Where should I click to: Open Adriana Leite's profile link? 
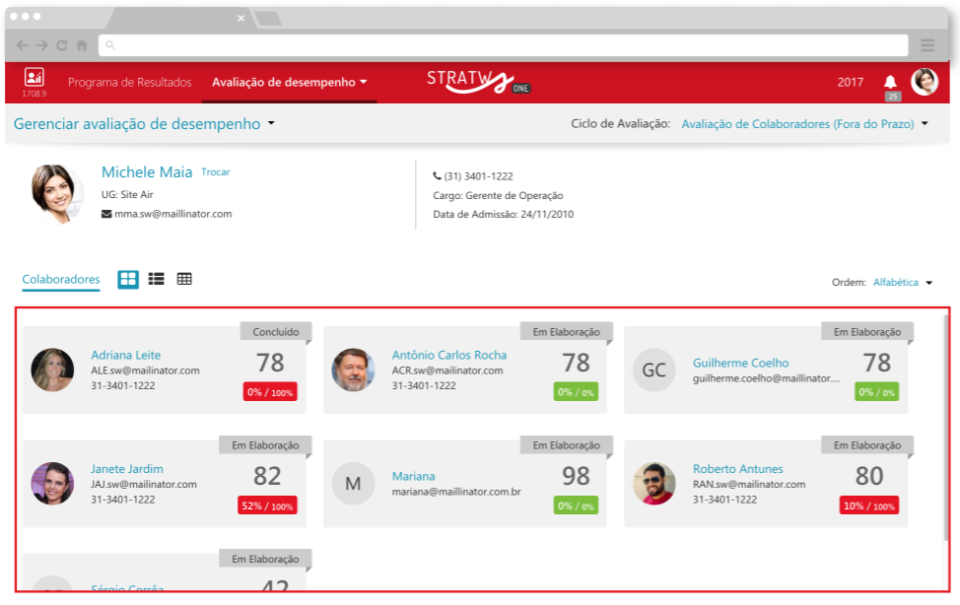click(126, 355)
